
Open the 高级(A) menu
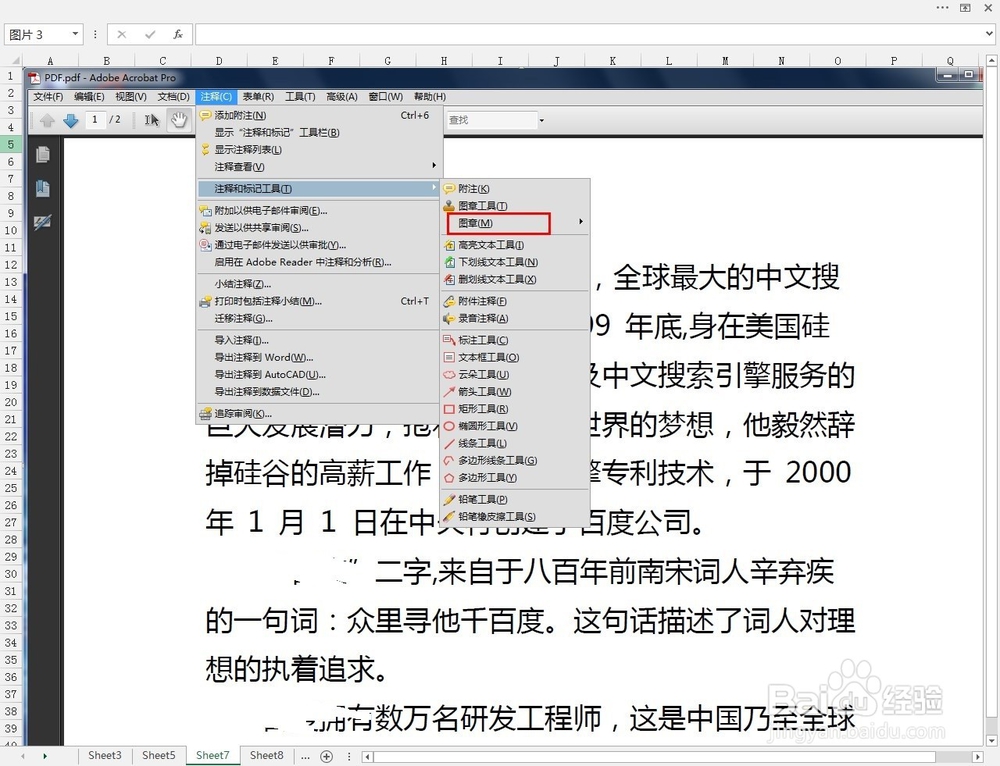tap(342, 97)
